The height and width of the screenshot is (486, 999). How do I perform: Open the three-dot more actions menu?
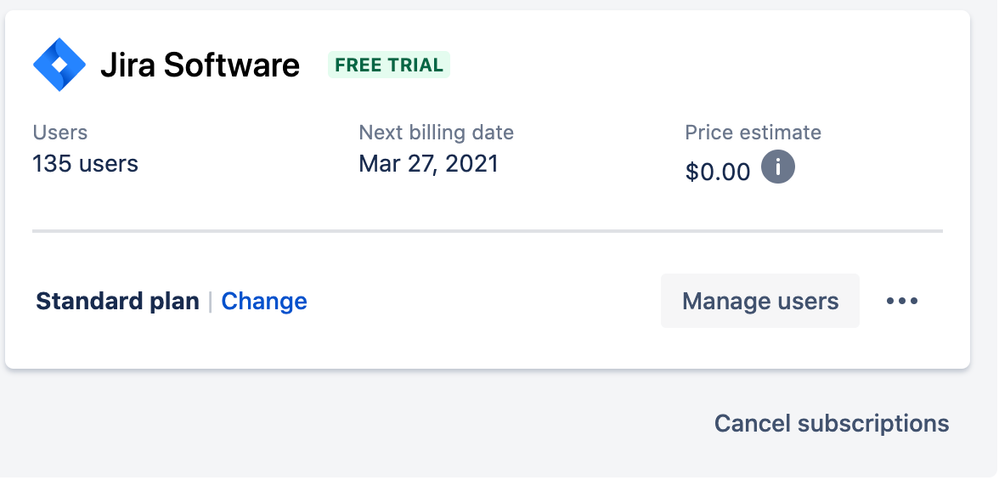pyautogui.click(x=902, y=301)
